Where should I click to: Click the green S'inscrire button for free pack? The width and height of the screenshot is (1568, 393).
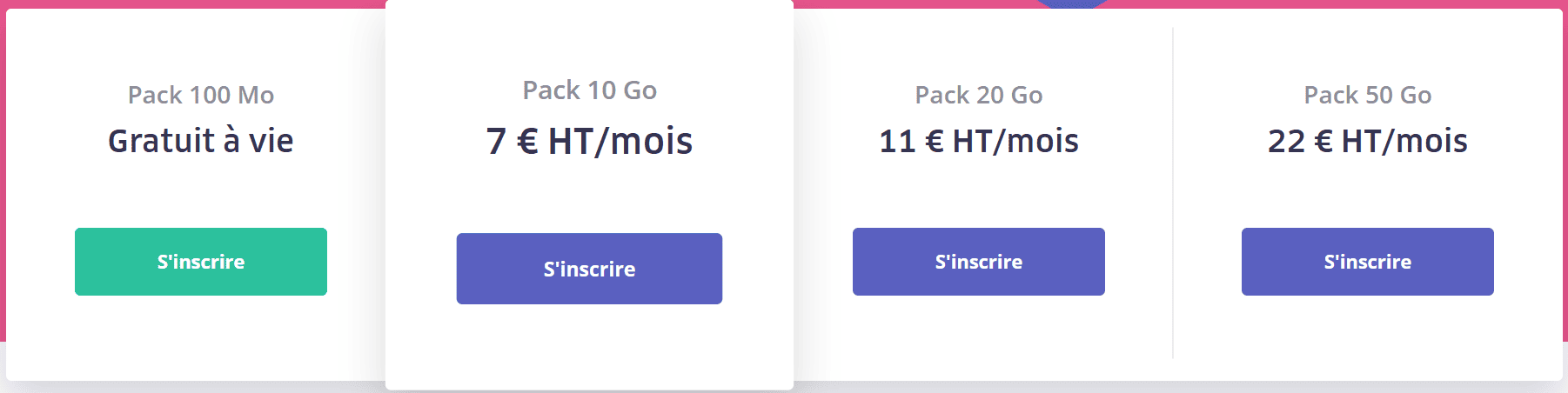click(201, 262)
